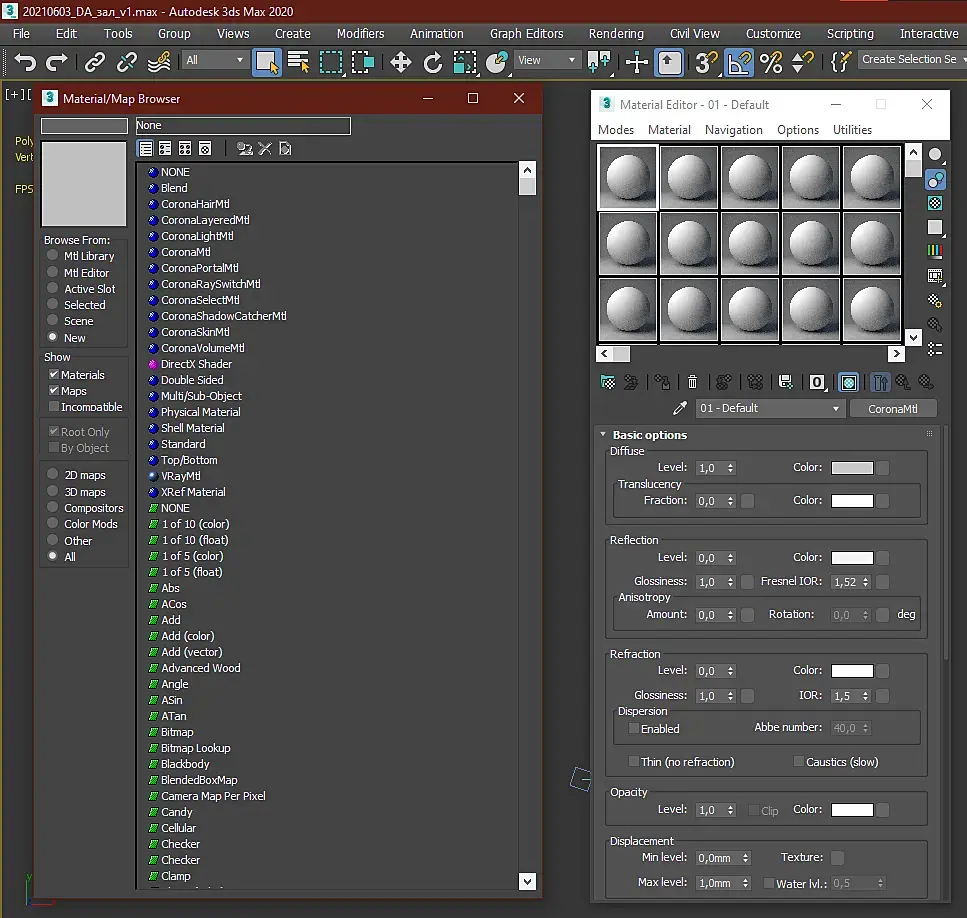Activate the Rotate tool
Image resolution: width=967 pixels, height=918 pixels.
coord(433,63)
